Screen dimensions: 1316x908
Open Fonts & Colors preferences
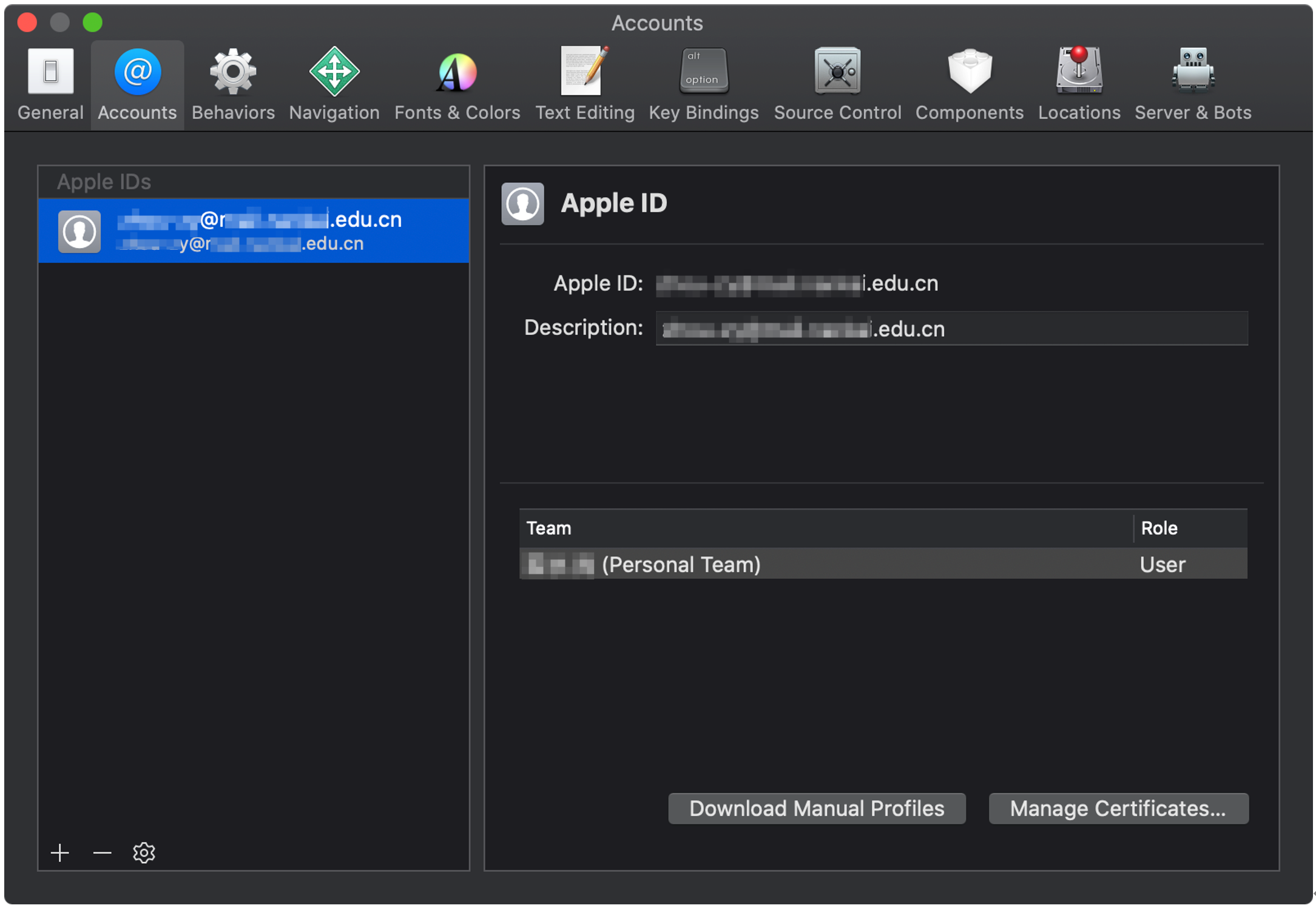point(457,85)
